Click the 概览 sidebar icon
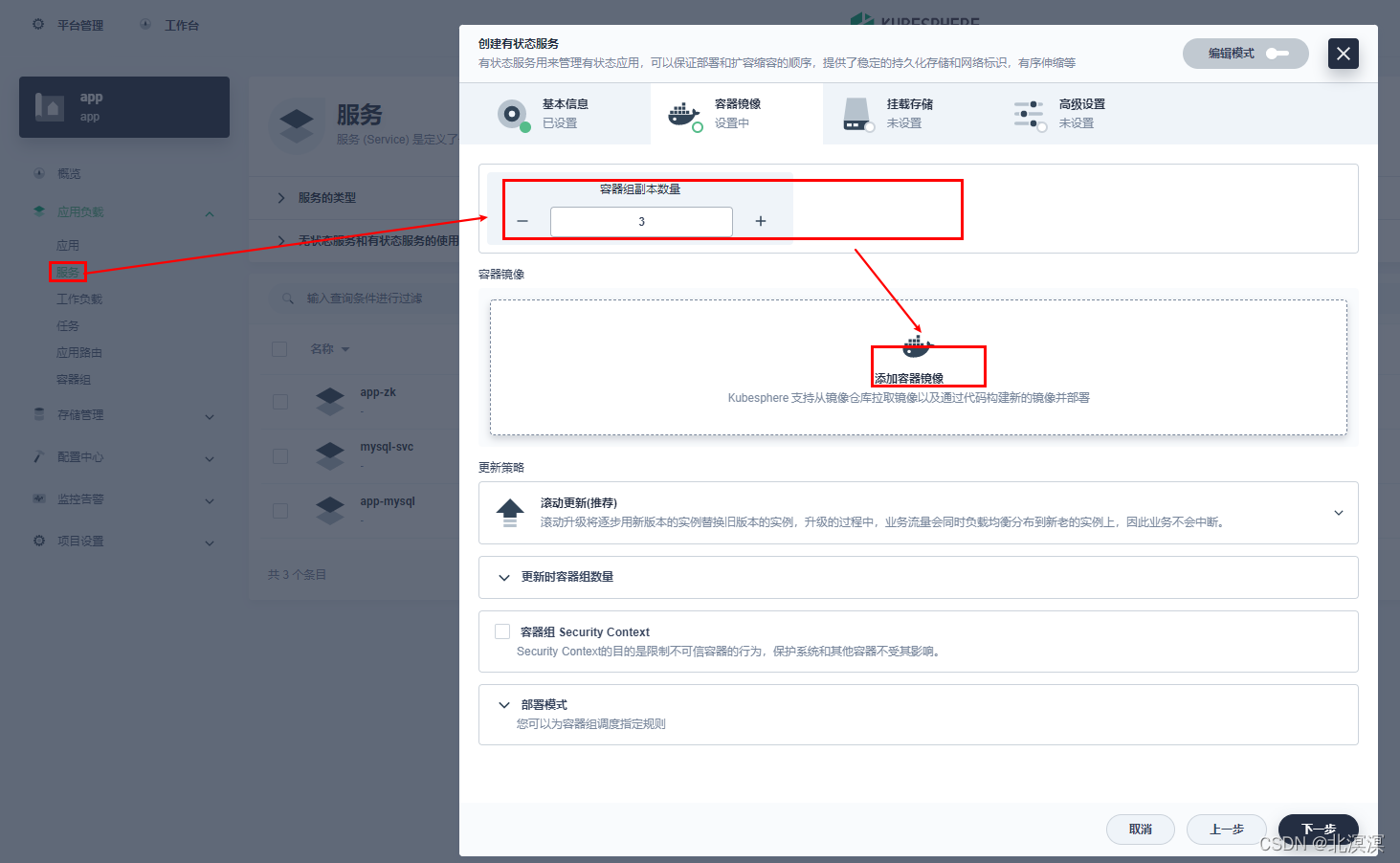 (x=39, y=173)
